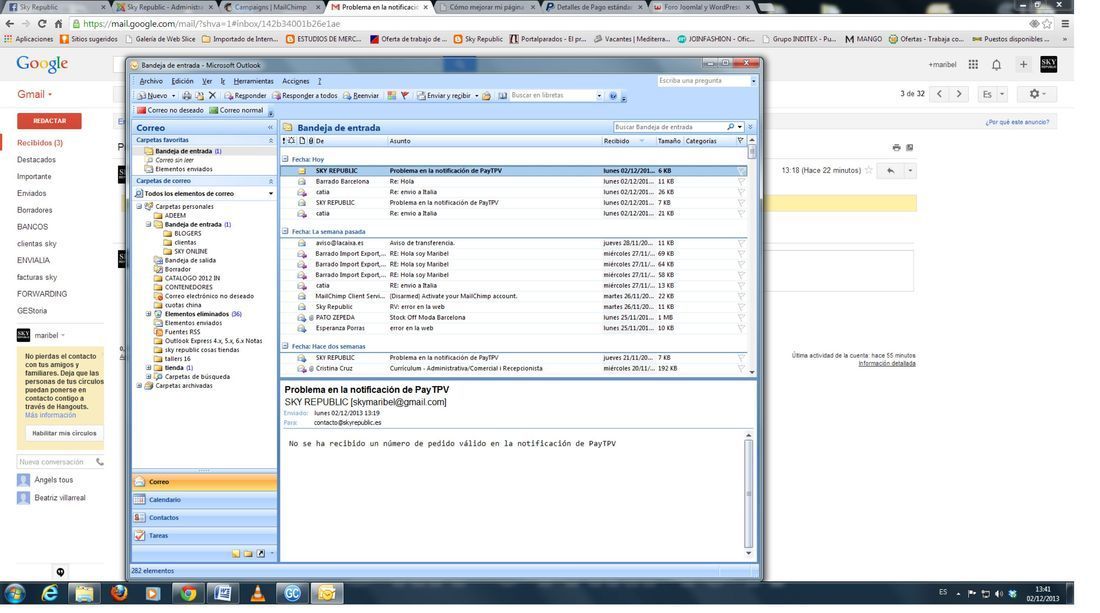
Task: Expand the Elementos eliminados folder
Action: pos(148,314)
